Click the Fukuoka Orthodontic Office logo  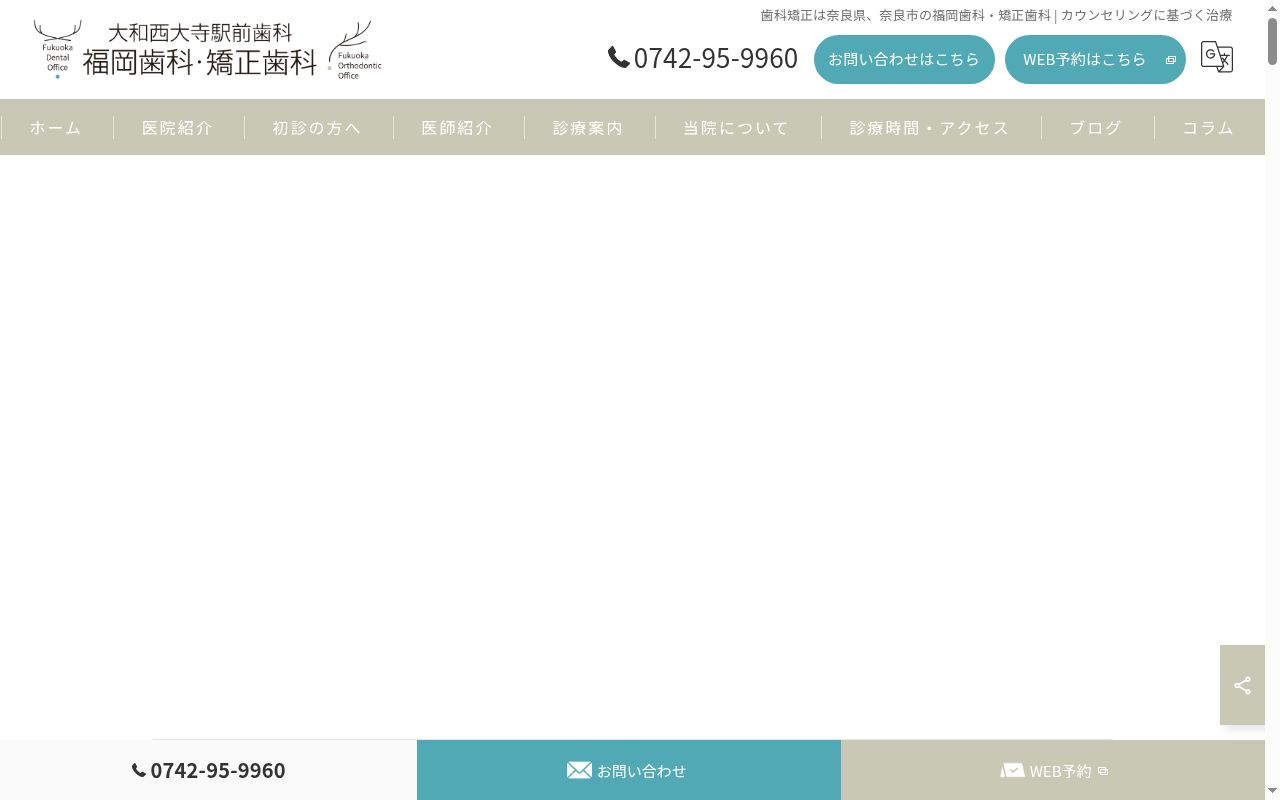click(355, 50)
